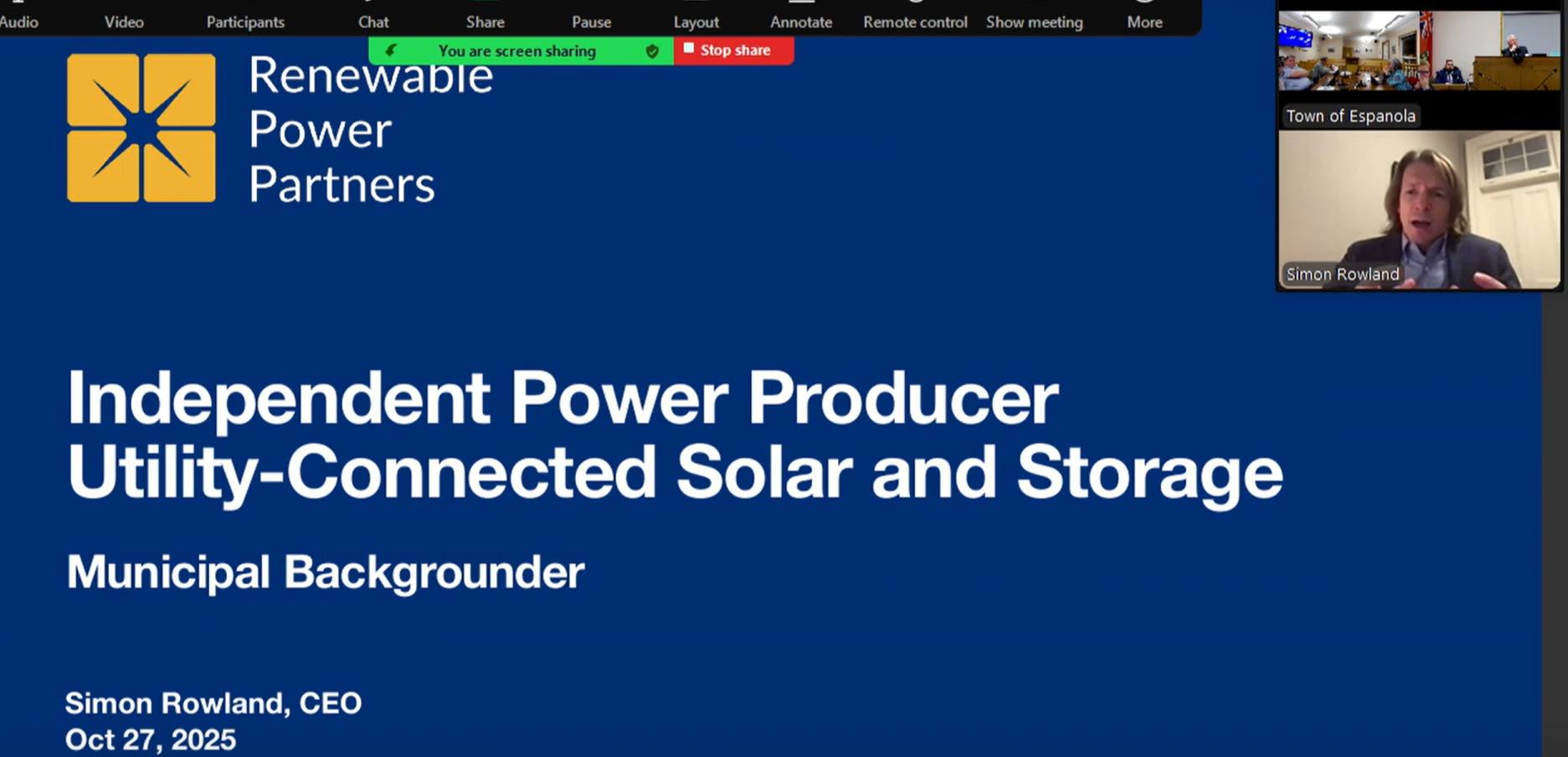Click the pin icon on sharing bar

[x=390, y=51]
